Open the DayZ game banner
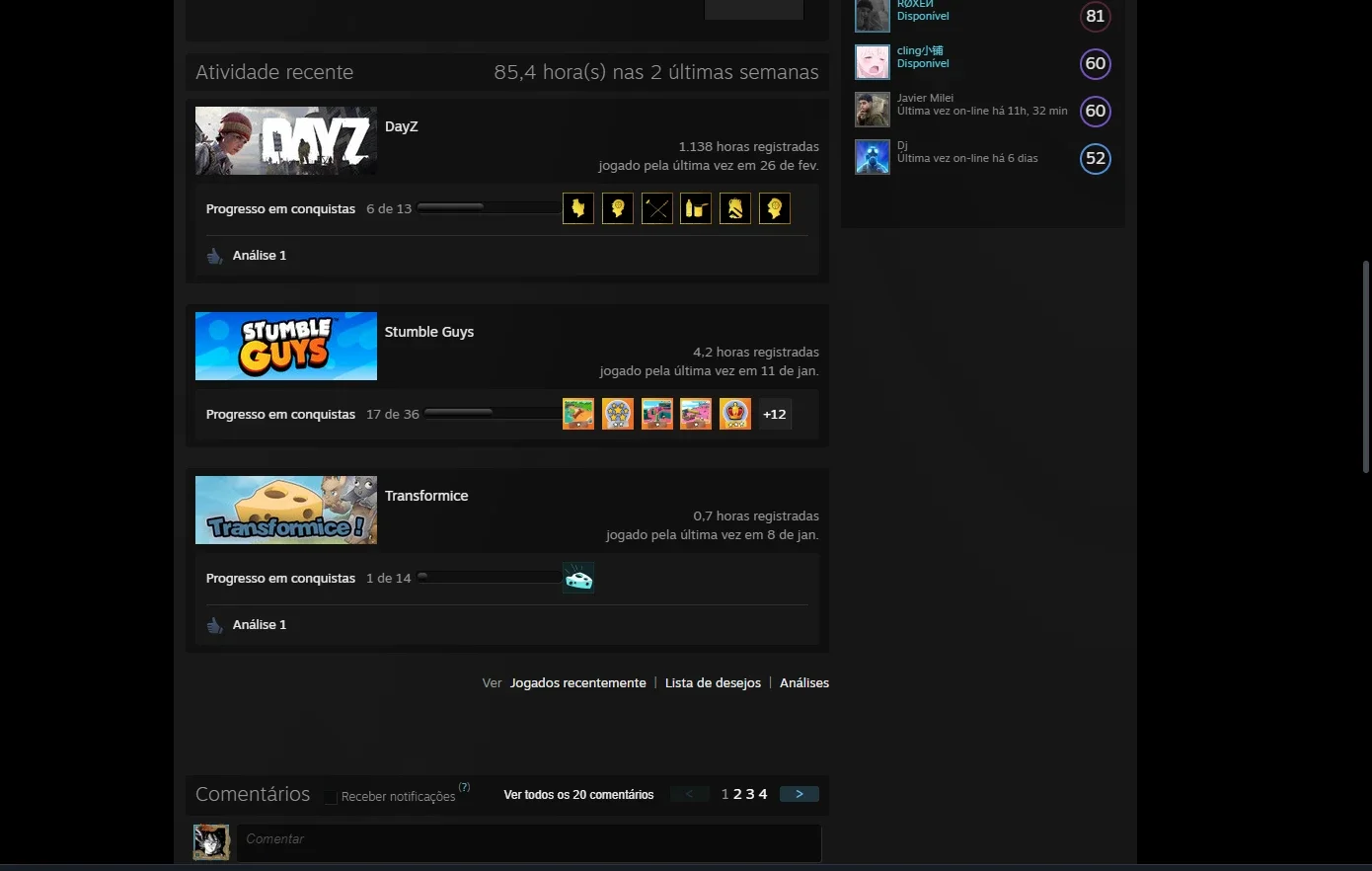 click(286, 140)
